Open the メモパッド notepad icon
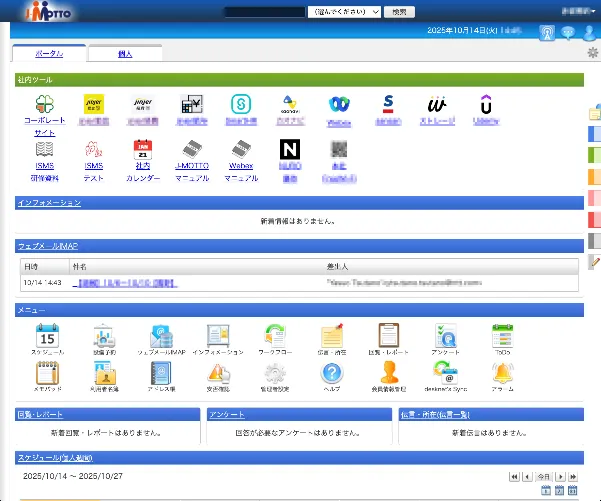This screenshot has width=601, height=501. pos(49,374)
